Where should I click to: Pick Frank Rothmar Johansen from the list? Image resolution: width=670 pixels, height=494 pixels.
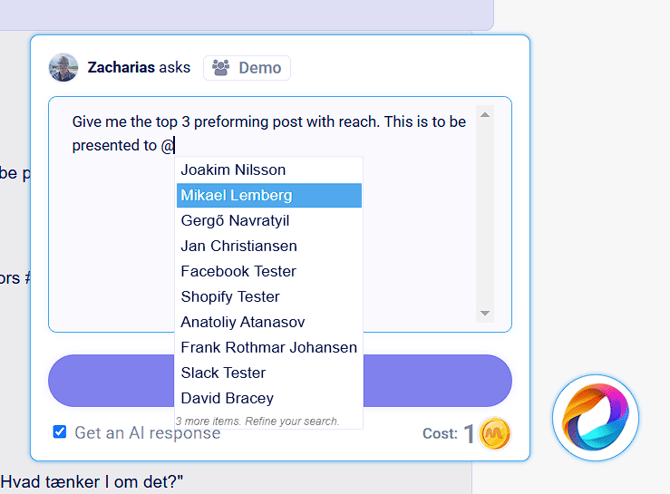click(268, 347)
